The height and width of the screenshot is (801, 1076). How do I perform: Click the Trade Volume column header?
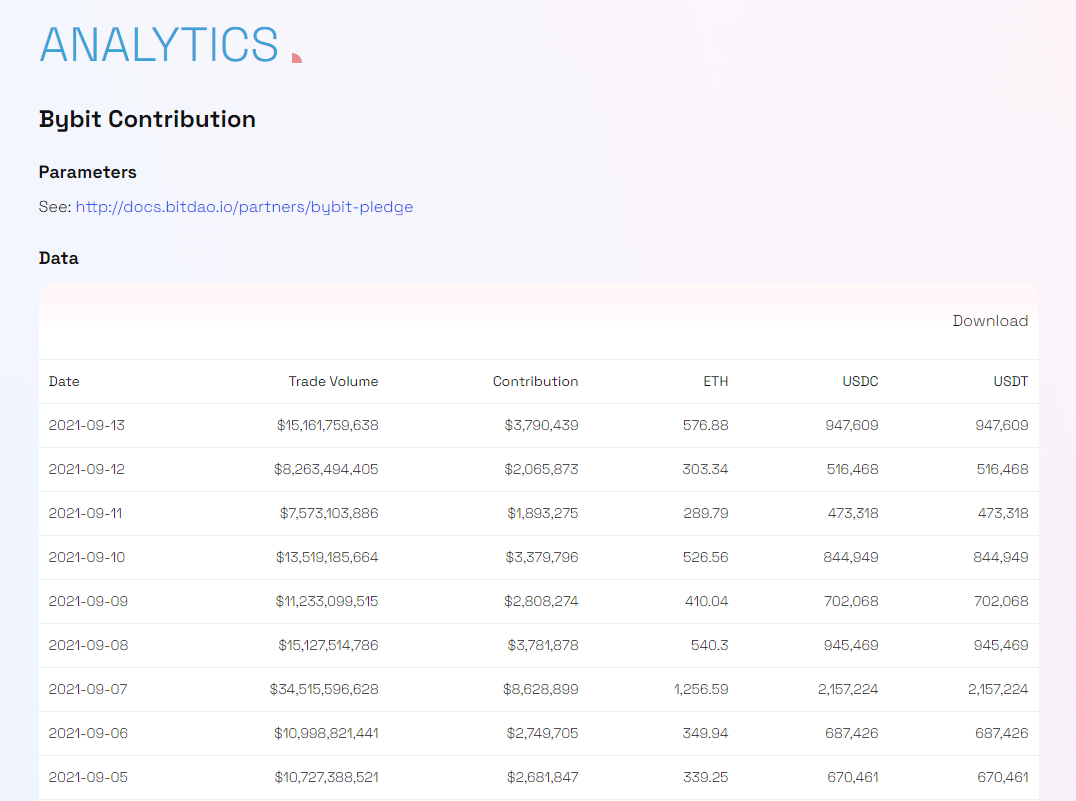click(333, 382)
